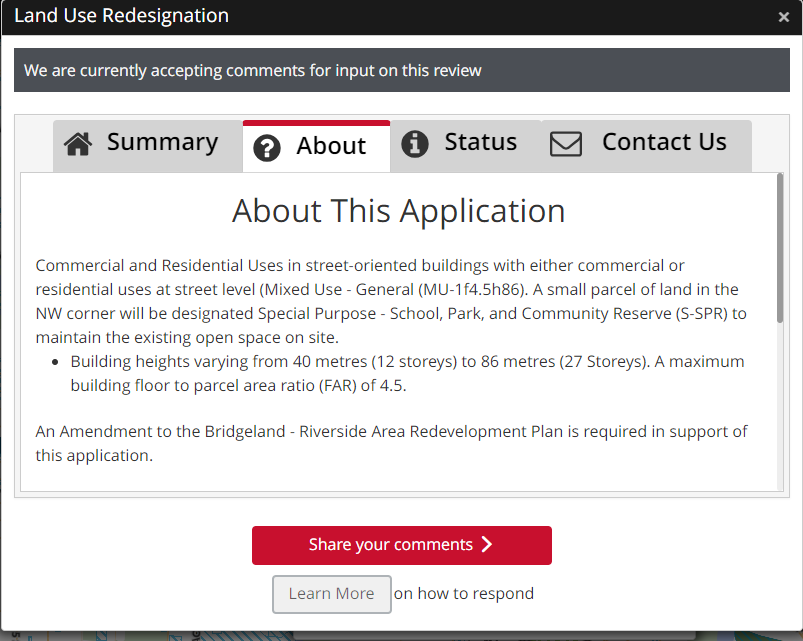803x641 pixels.
Task: Go to the Contact Us tab
Action: [x=664, y=143]
